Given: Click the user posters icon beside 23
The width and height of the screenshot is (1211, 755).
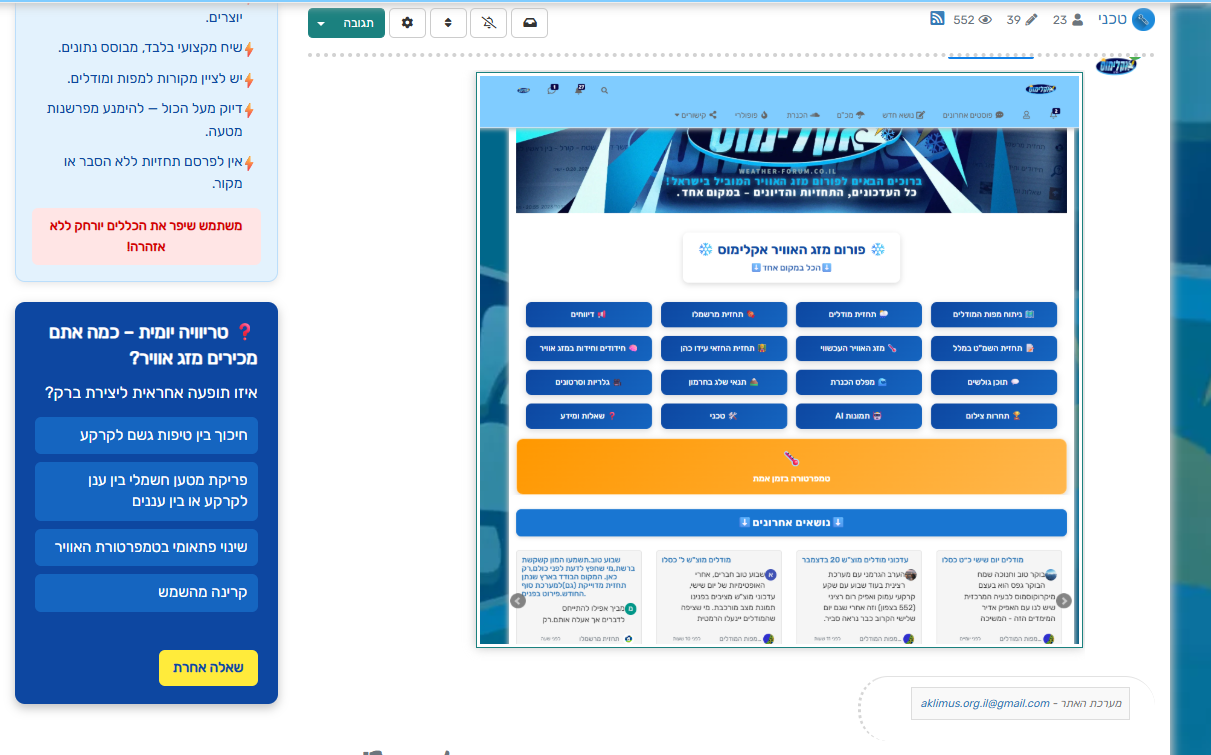Looking at the screenshot, I should coord(1077,20).
